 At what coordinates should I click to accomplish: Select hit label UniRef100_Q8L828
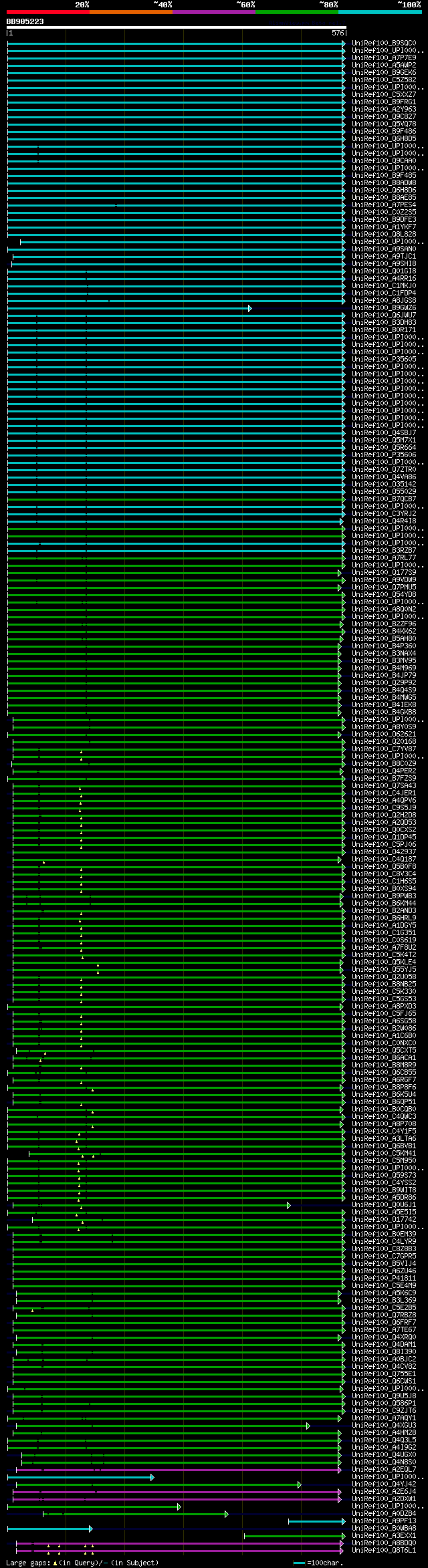tap(384, 234)
